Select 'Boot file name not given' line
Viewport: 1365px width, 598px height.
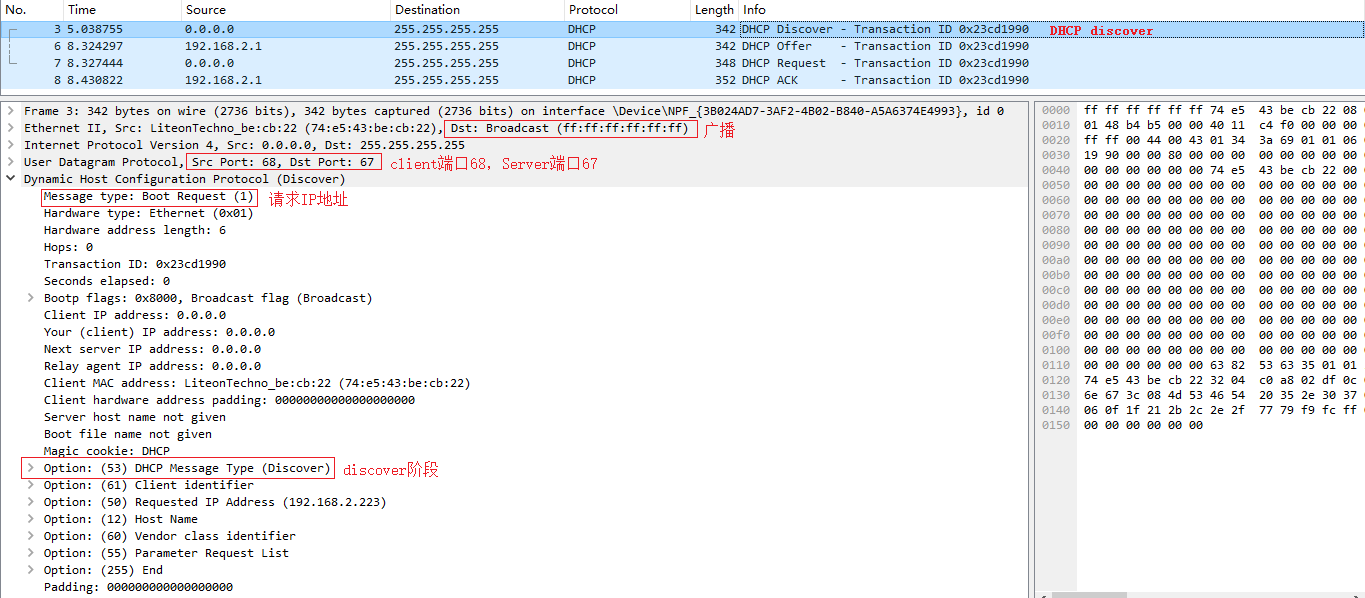[x=127, y=434]
